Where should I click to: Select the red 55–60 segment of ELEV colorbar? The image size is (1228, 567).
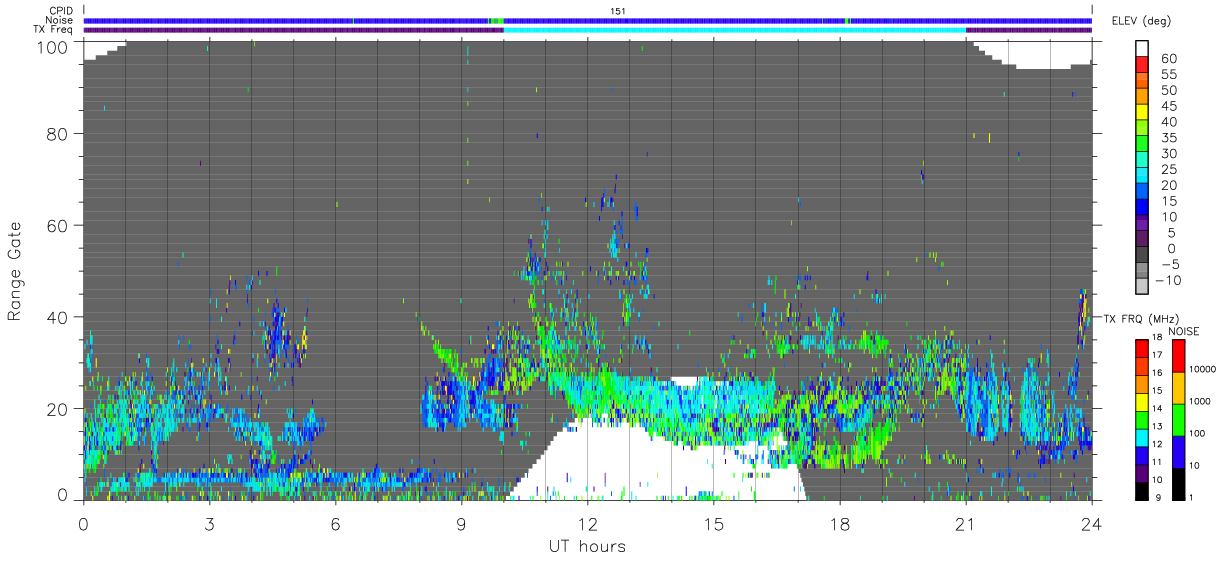pos(1143,66)
